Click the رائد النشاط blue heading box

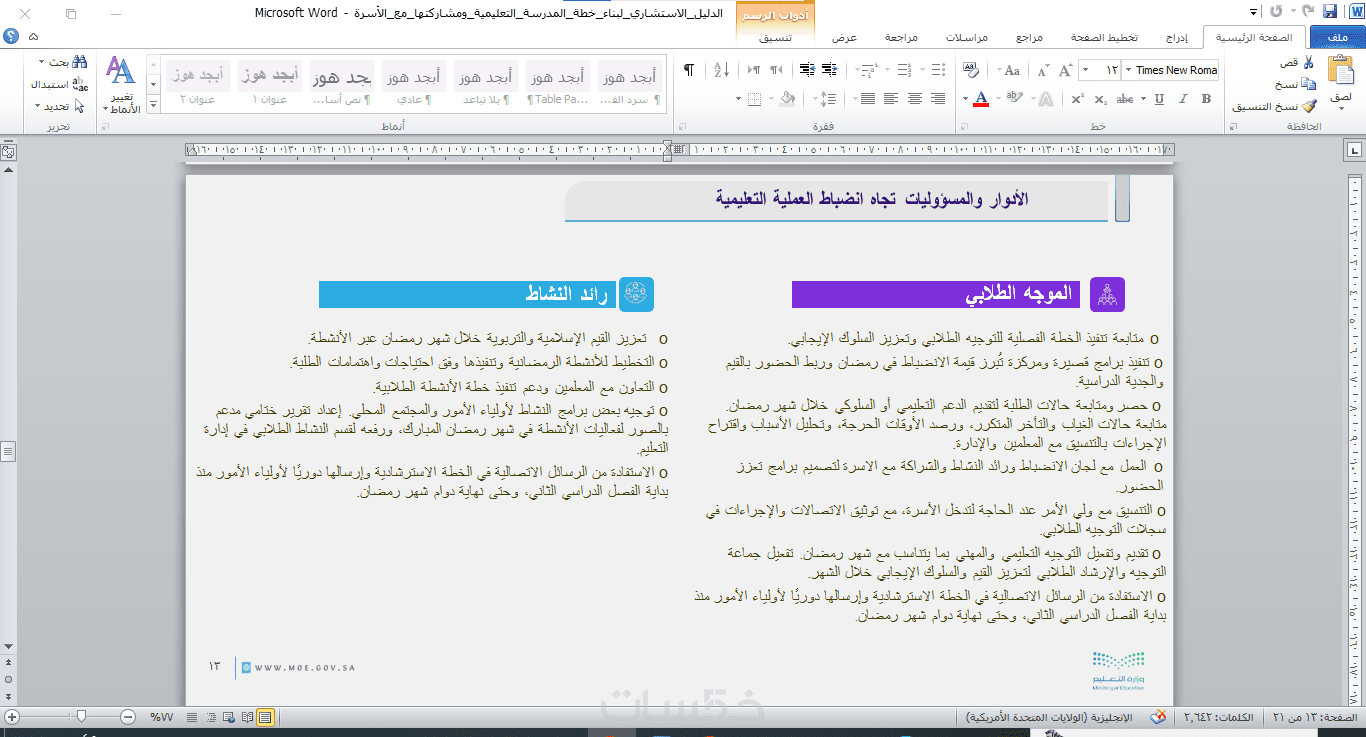click(467, 294)
